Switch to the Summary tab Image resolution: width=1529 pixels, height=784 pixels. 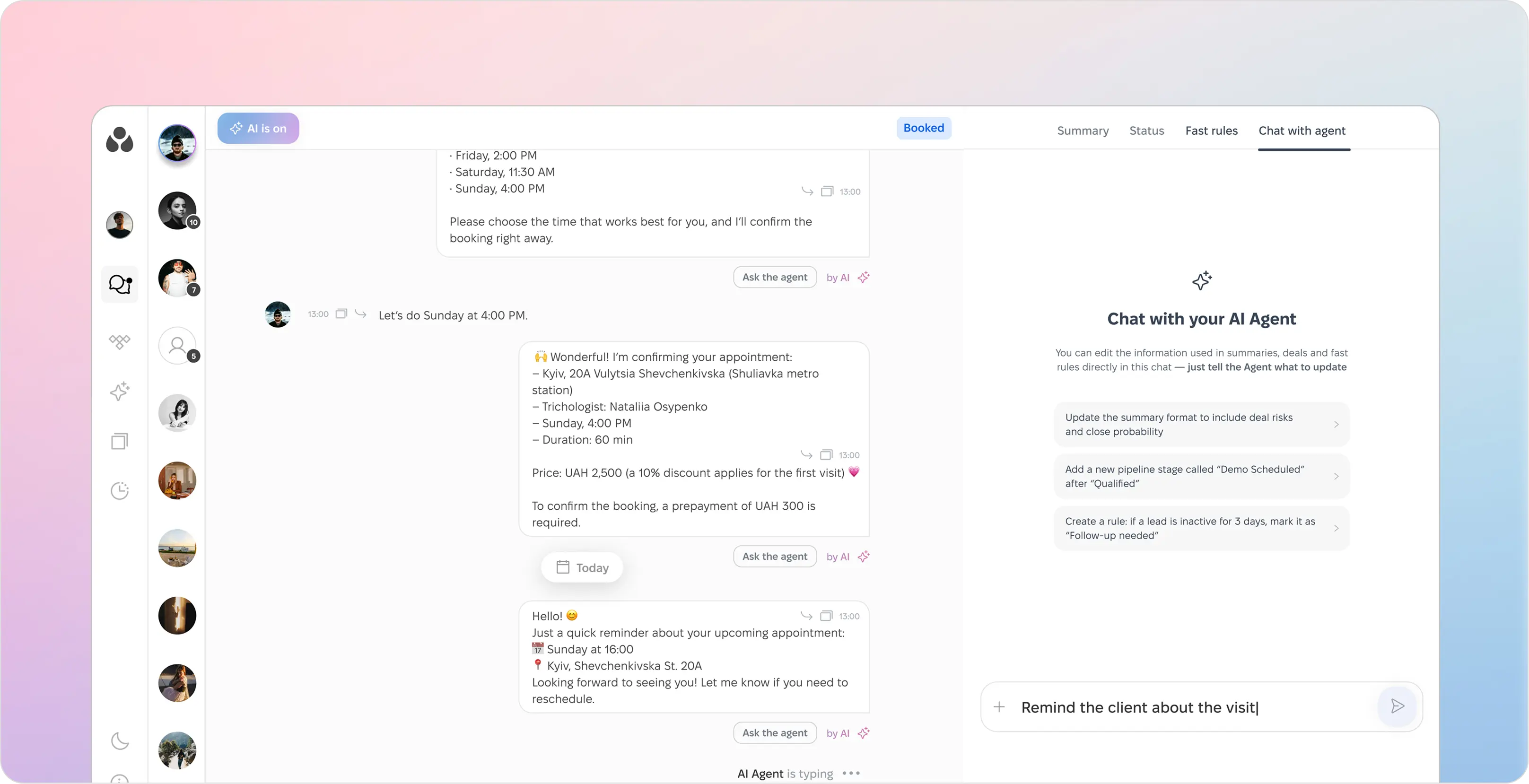(x=1082, y=131)
